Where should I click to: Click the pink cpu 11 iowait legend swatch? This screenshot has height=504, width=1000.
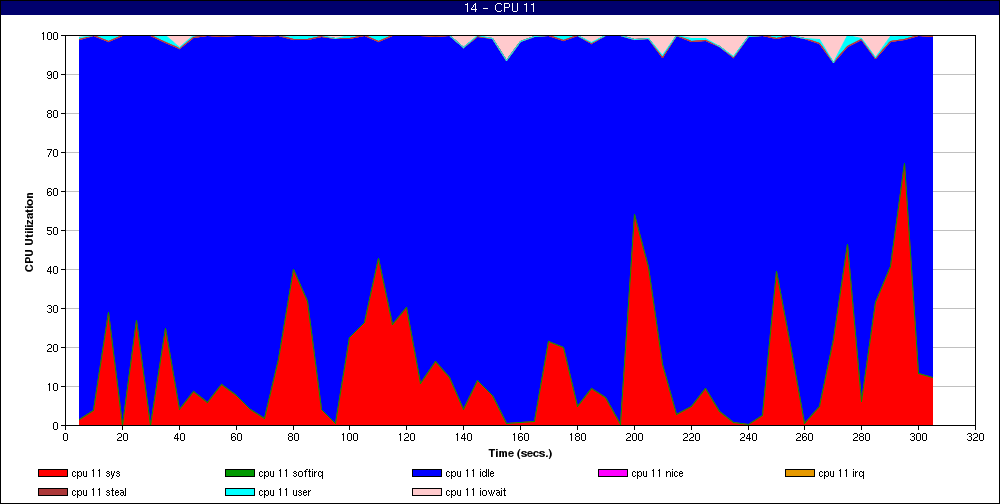pyautogui.click(x=426, y=493)
